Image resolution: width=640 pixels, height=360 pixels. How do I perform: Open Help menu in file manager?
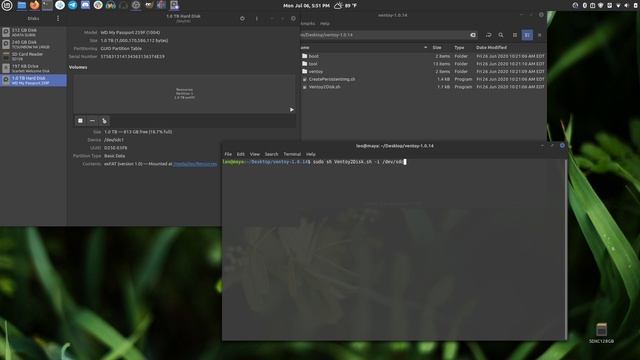pos(324,24)
